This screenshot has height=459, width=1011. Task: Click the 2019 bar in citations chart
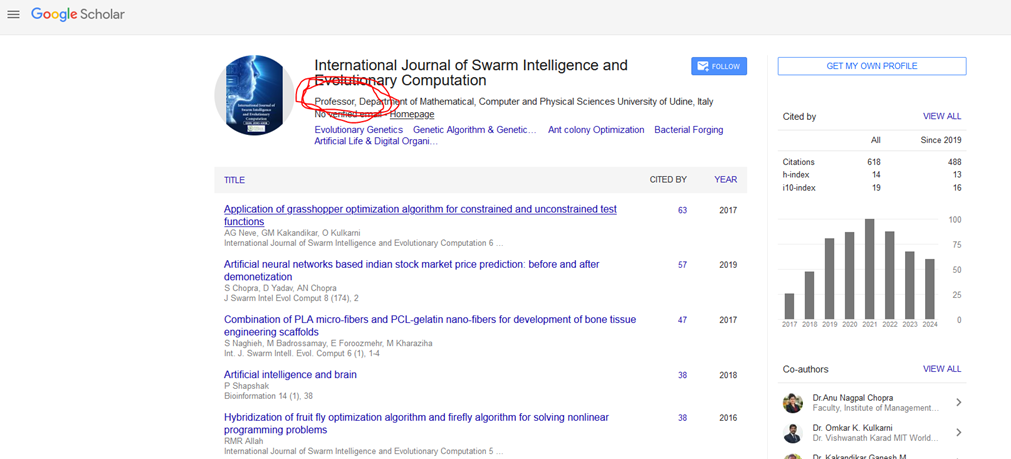coord(829,278)
